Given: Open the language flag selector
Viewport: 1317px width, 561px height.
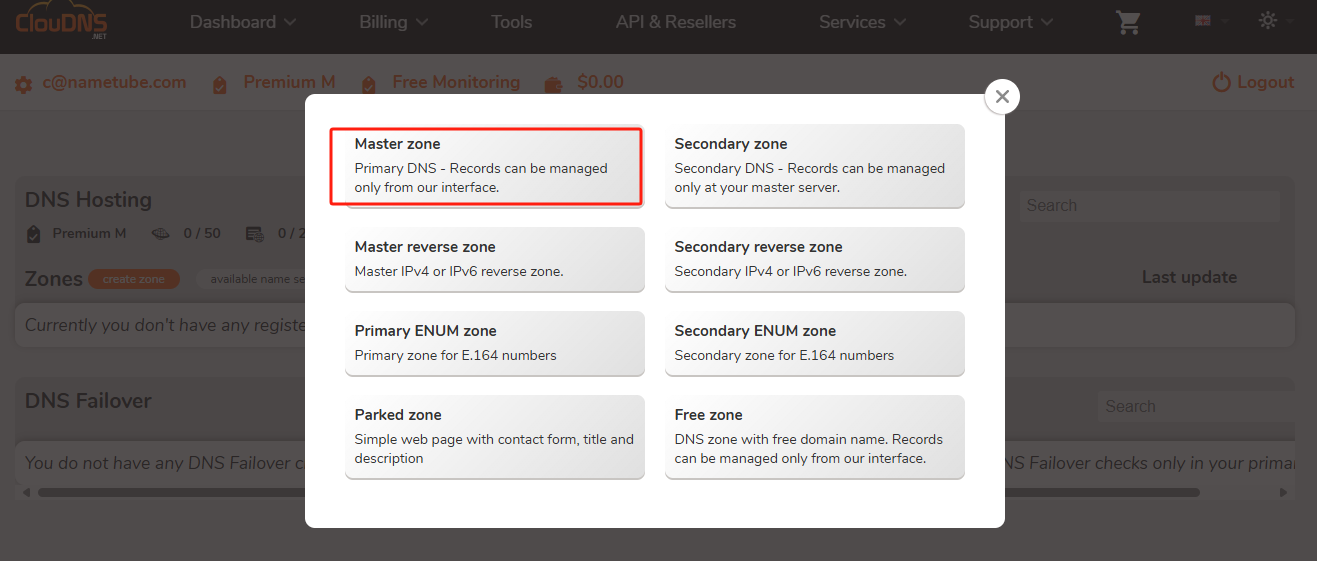Looking at the screenshot, I should tap(1211, 21).
